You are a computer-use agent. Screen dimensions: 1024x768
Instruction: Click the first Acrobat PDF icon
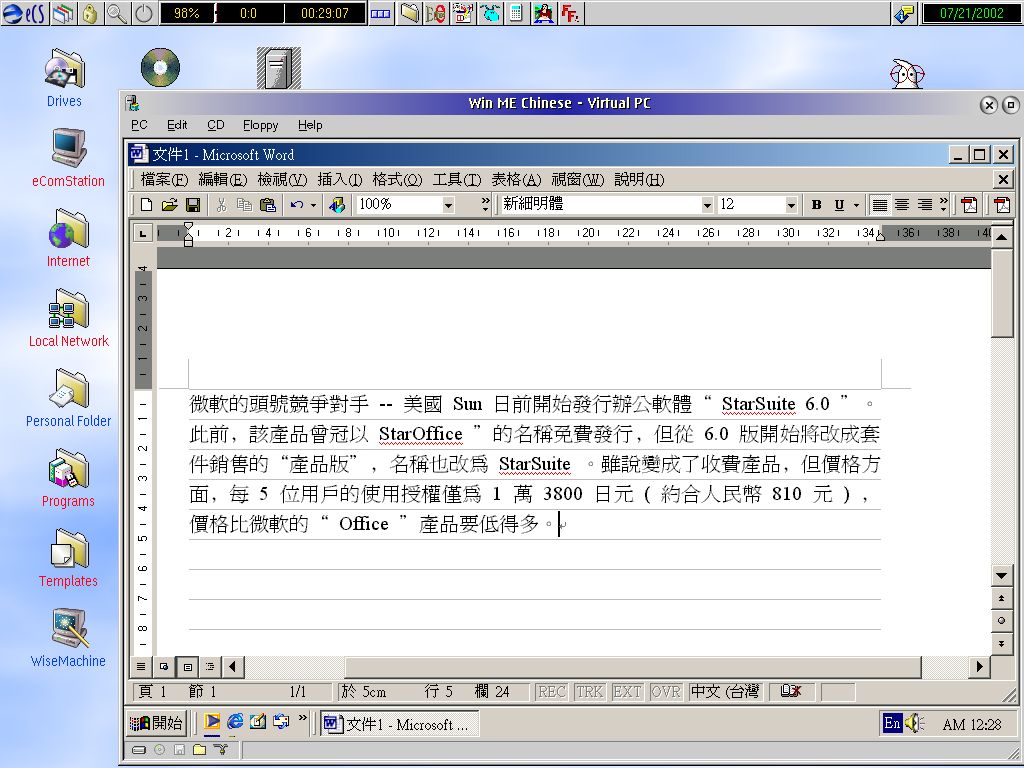969,205
